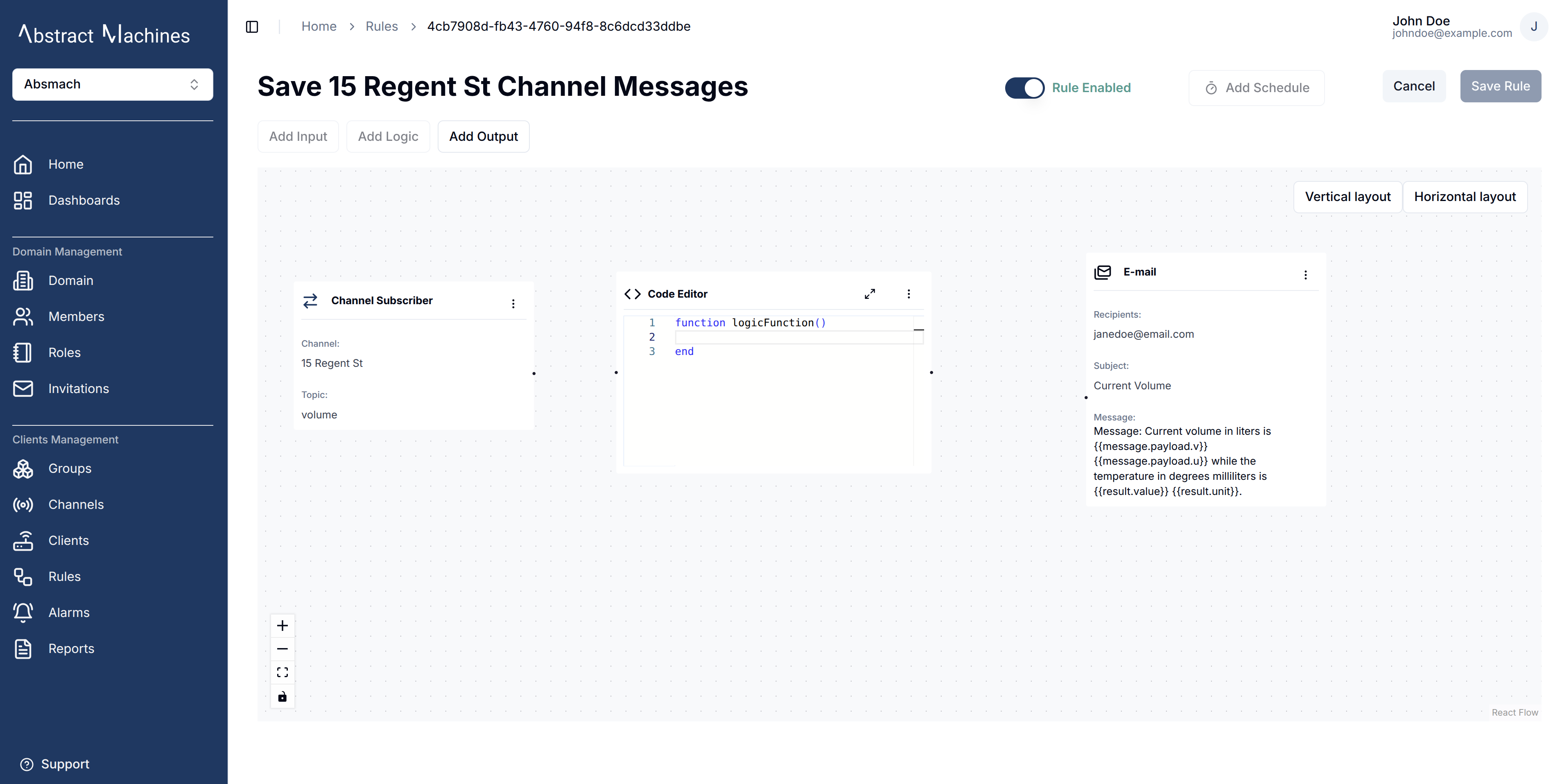
Task: Fit view of the flow canvas
Action: 283,672
